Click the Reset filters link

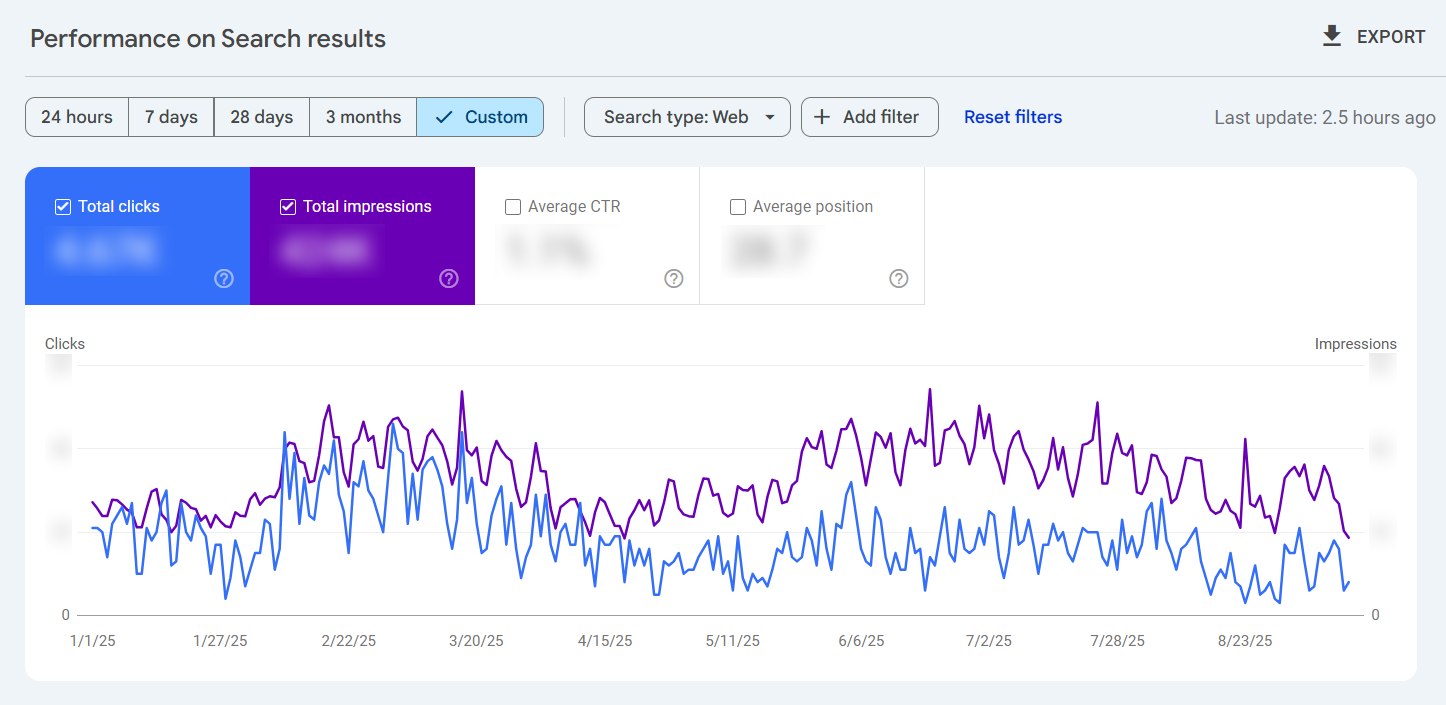click(1013, 117)
